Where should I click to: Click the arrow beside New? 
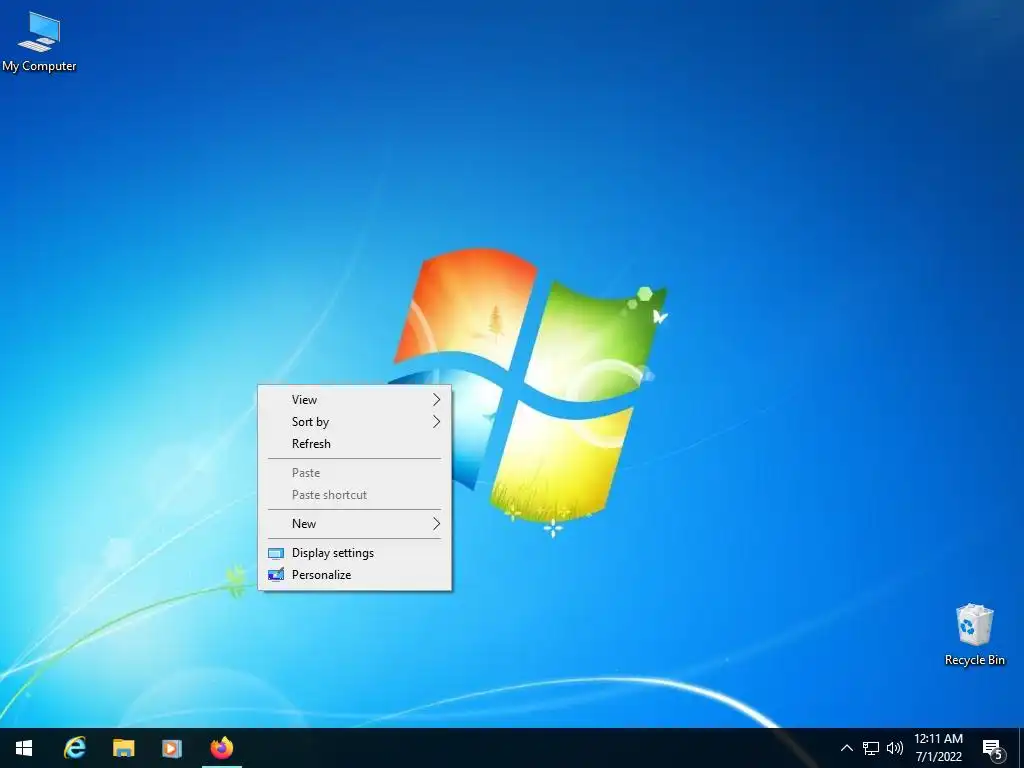pos(436,524)
